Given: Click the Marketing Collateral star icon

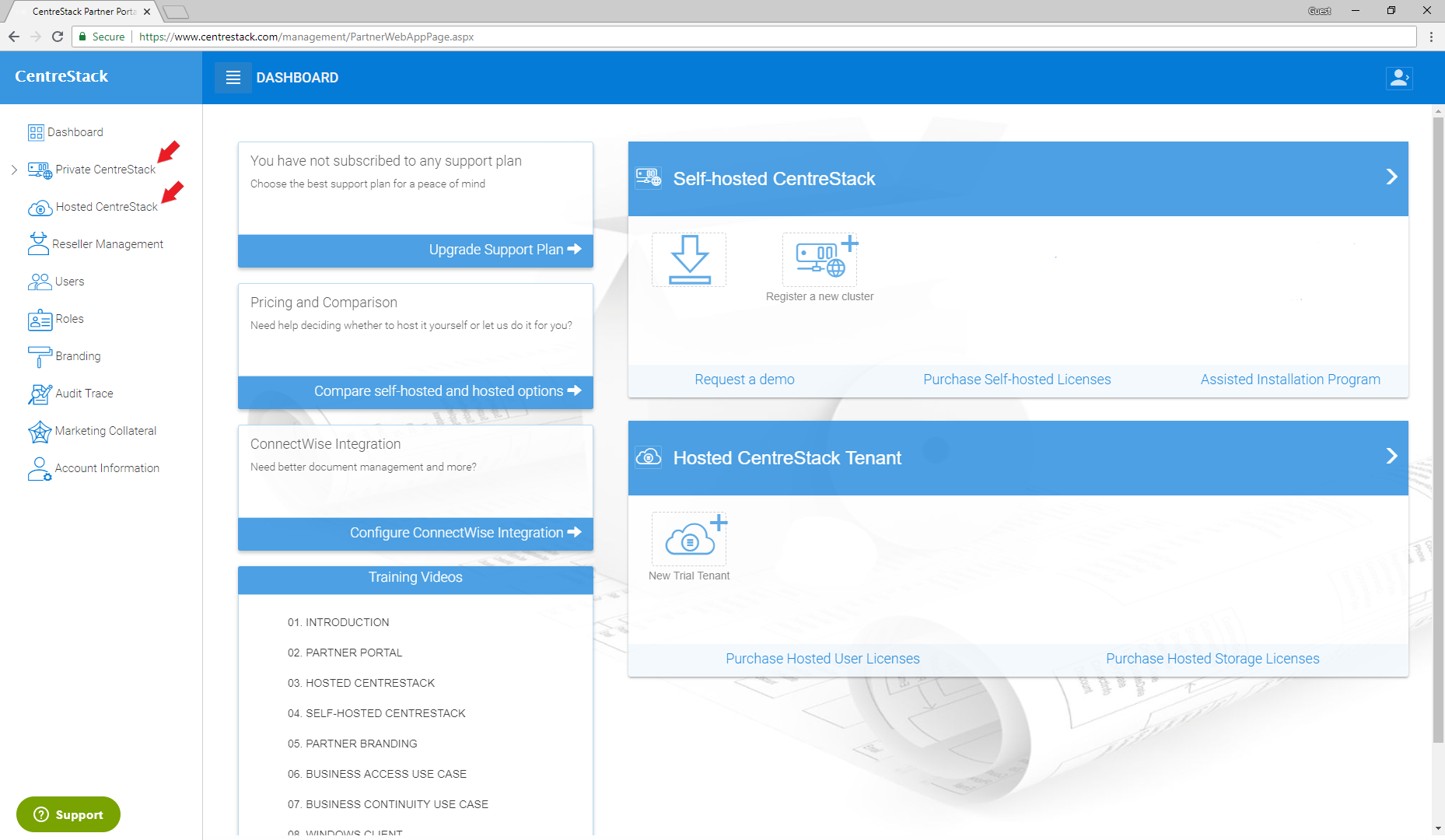Looking at the screenshot, I should click(40, 432).
